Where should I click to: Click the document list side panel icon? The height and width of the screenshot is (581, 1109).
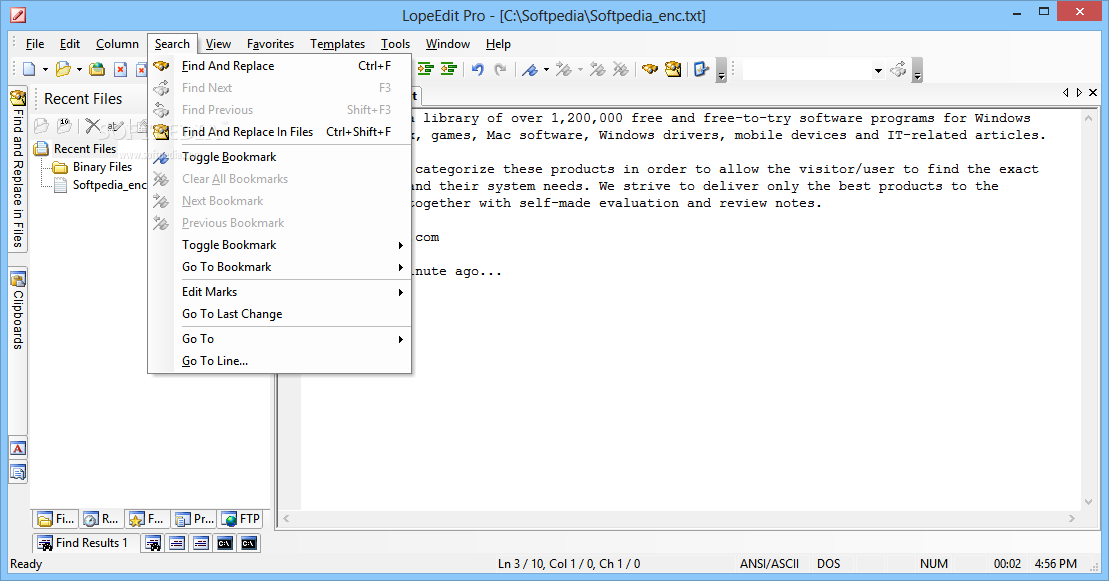18,471
